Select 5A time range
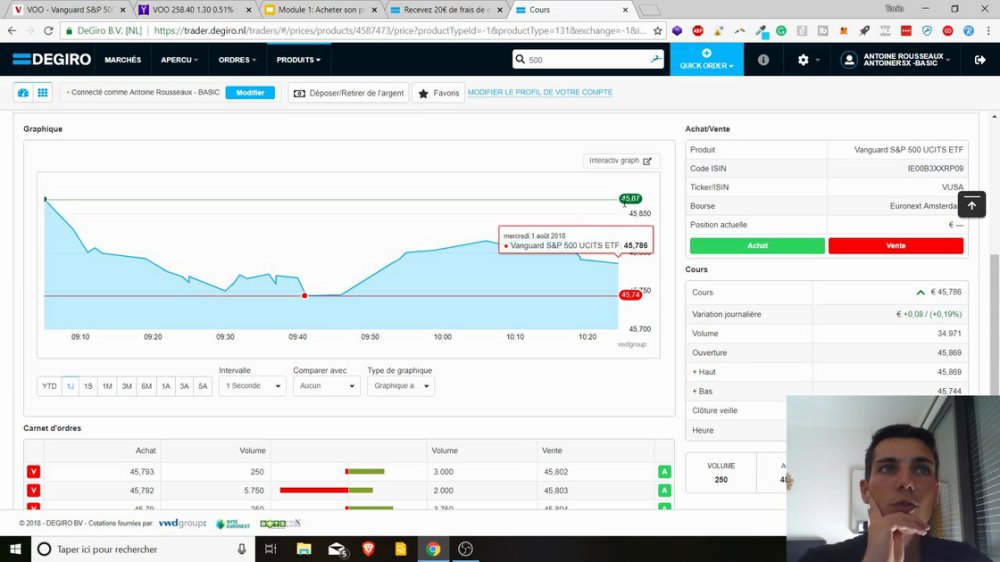This screenshot has height=562, width=1000. [x=203, y=386]
